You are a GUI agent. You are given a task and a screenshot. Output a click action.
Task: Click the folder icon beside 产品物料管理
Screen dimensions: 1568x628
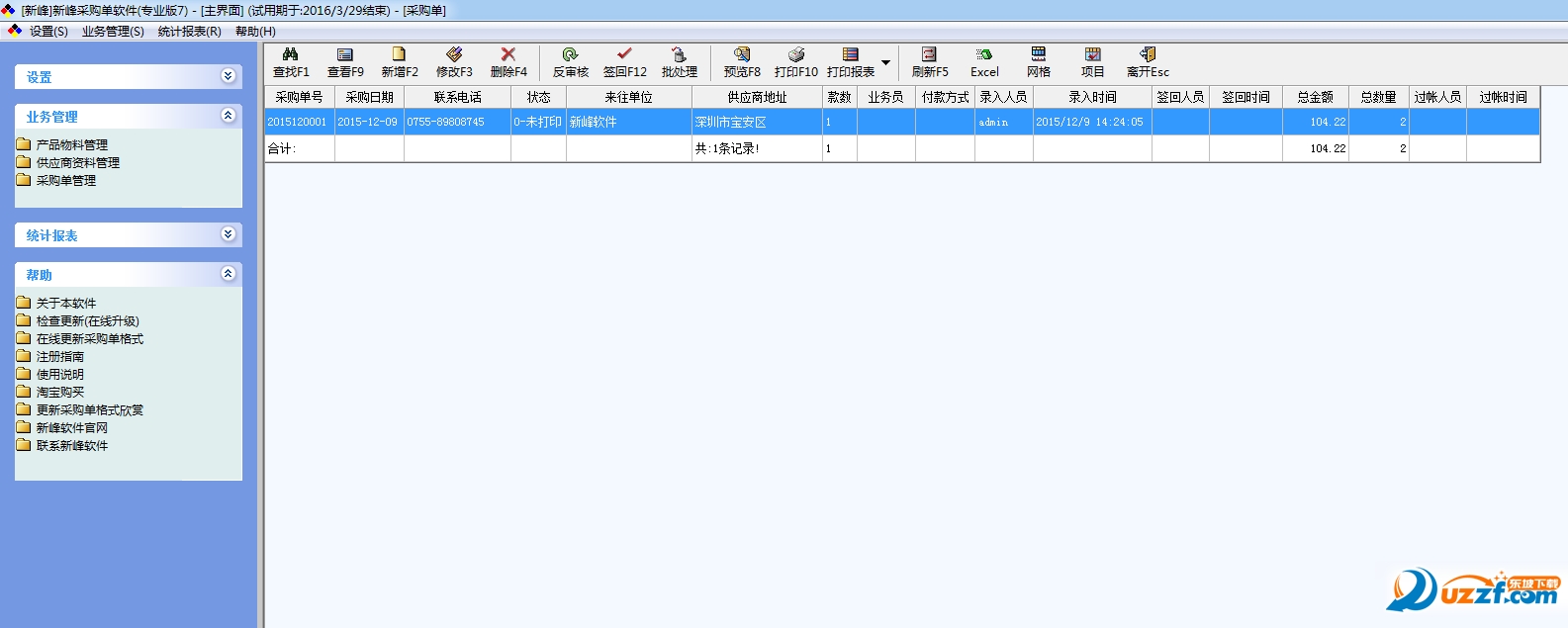pyautogui.click(x=24, y=144)
